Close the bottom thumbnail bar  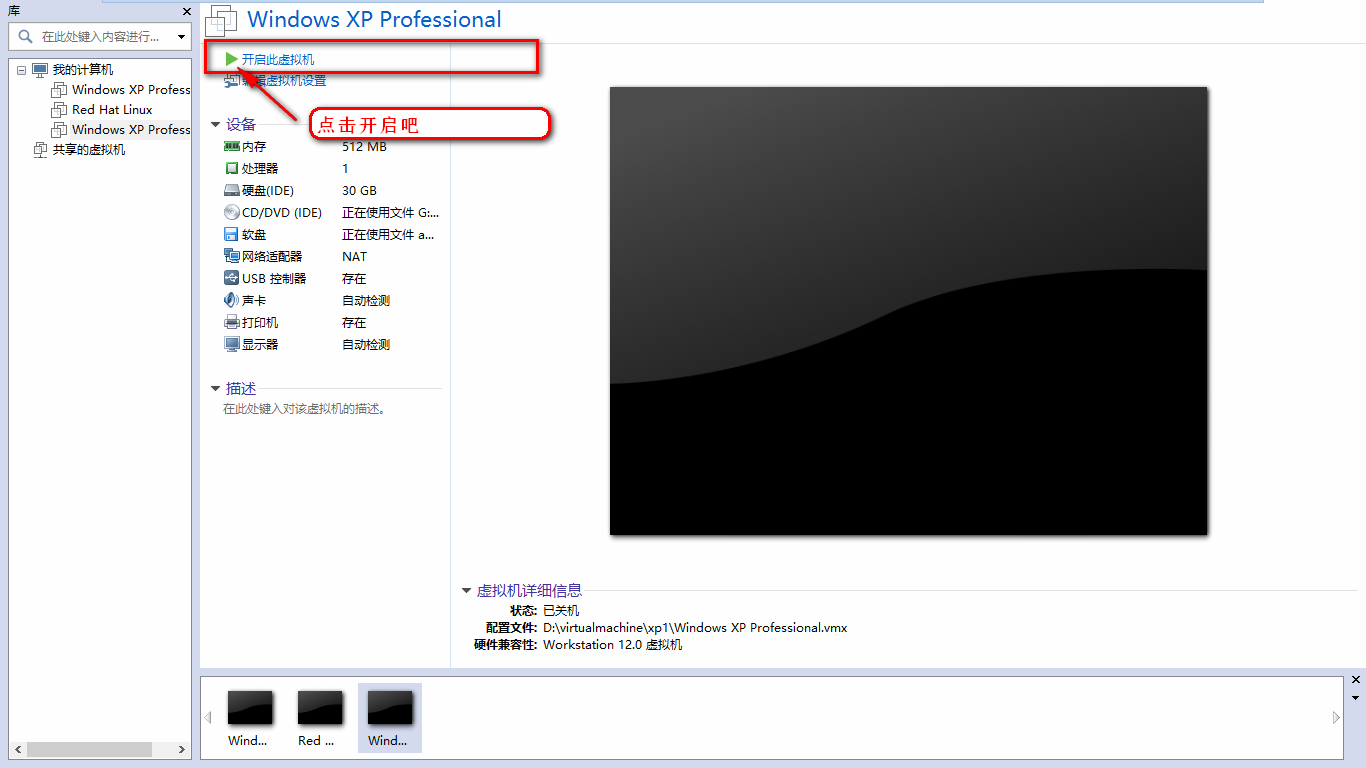(1356, 680)
